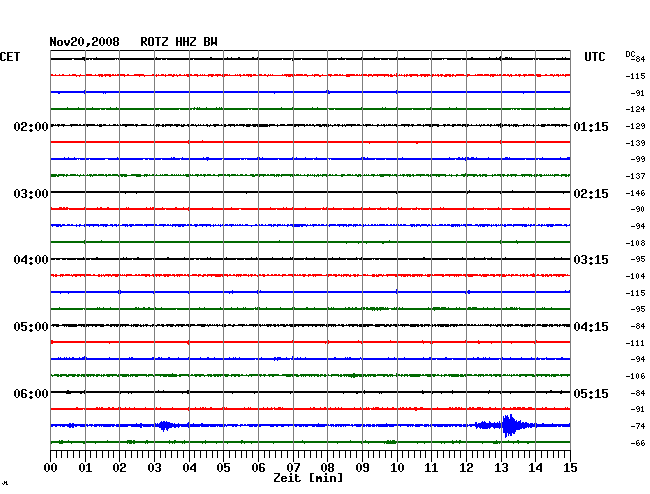The image size is (650, 494).
Task: Click the DC offset value -90
Action: tap(638, 209)
